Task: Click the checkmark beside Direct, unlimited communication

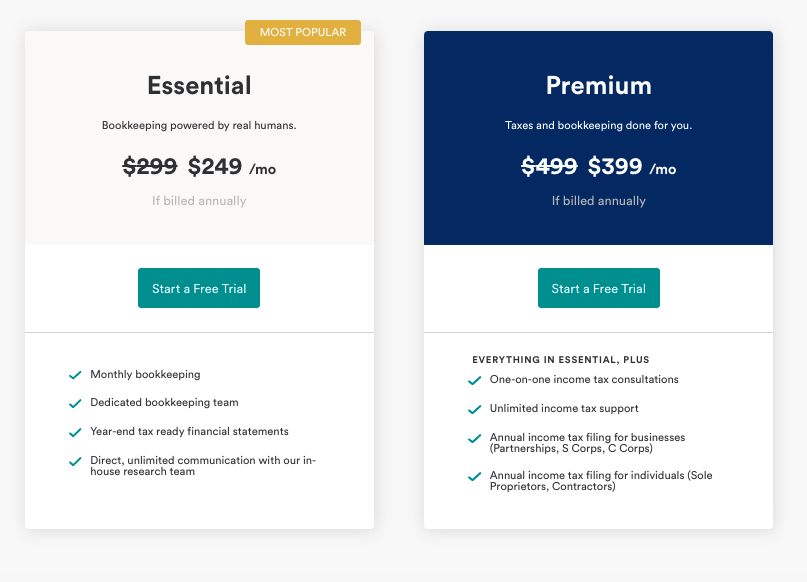Action: click(75, 461)
